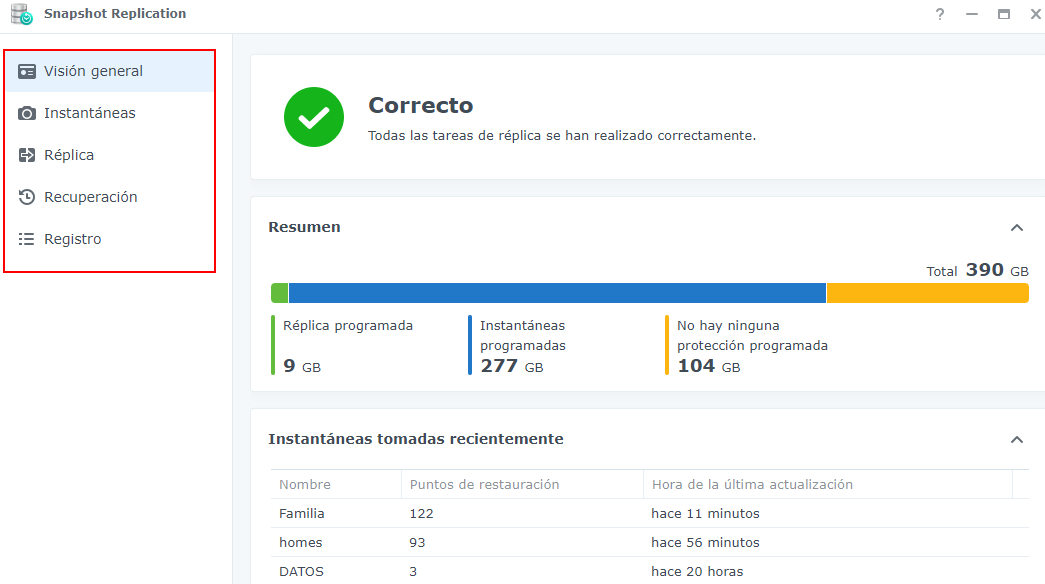Click the yellow unprotected bar segment
Image resolution: width=1045 pixels, height=584 pixels.
[x=927, y=293]
